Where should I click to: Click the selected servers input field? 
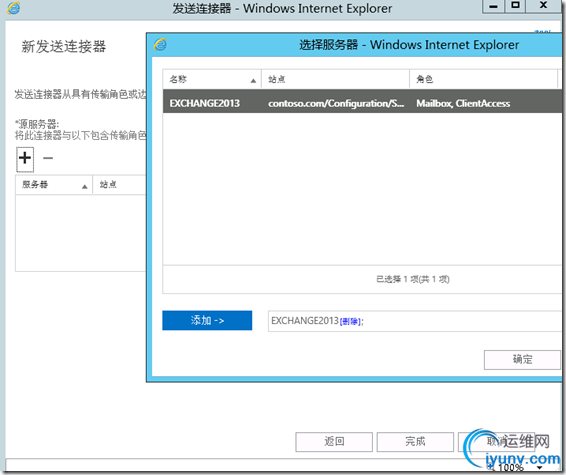click(x=415, y=321)
